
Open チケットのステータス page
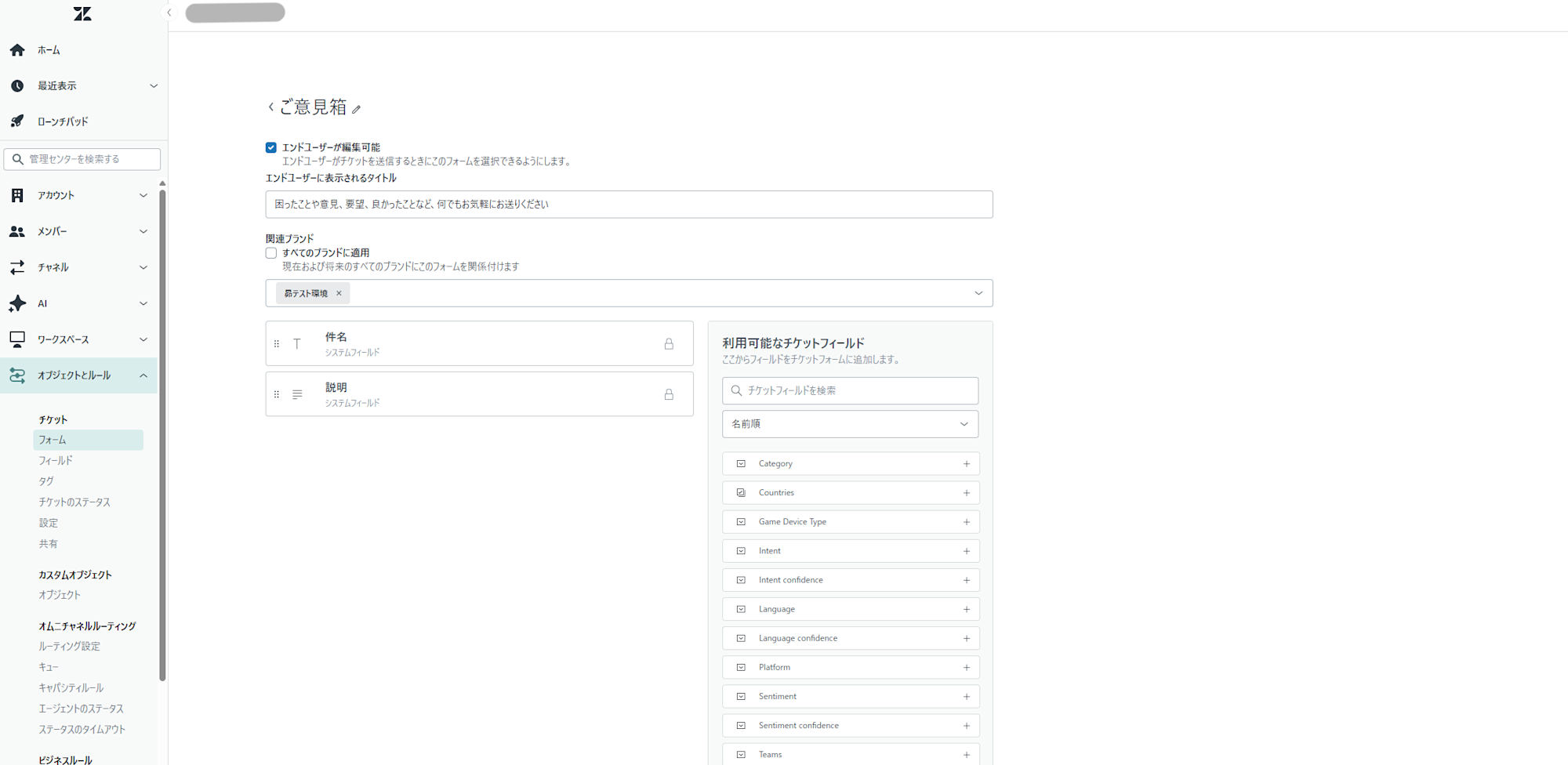pos(74,502)
